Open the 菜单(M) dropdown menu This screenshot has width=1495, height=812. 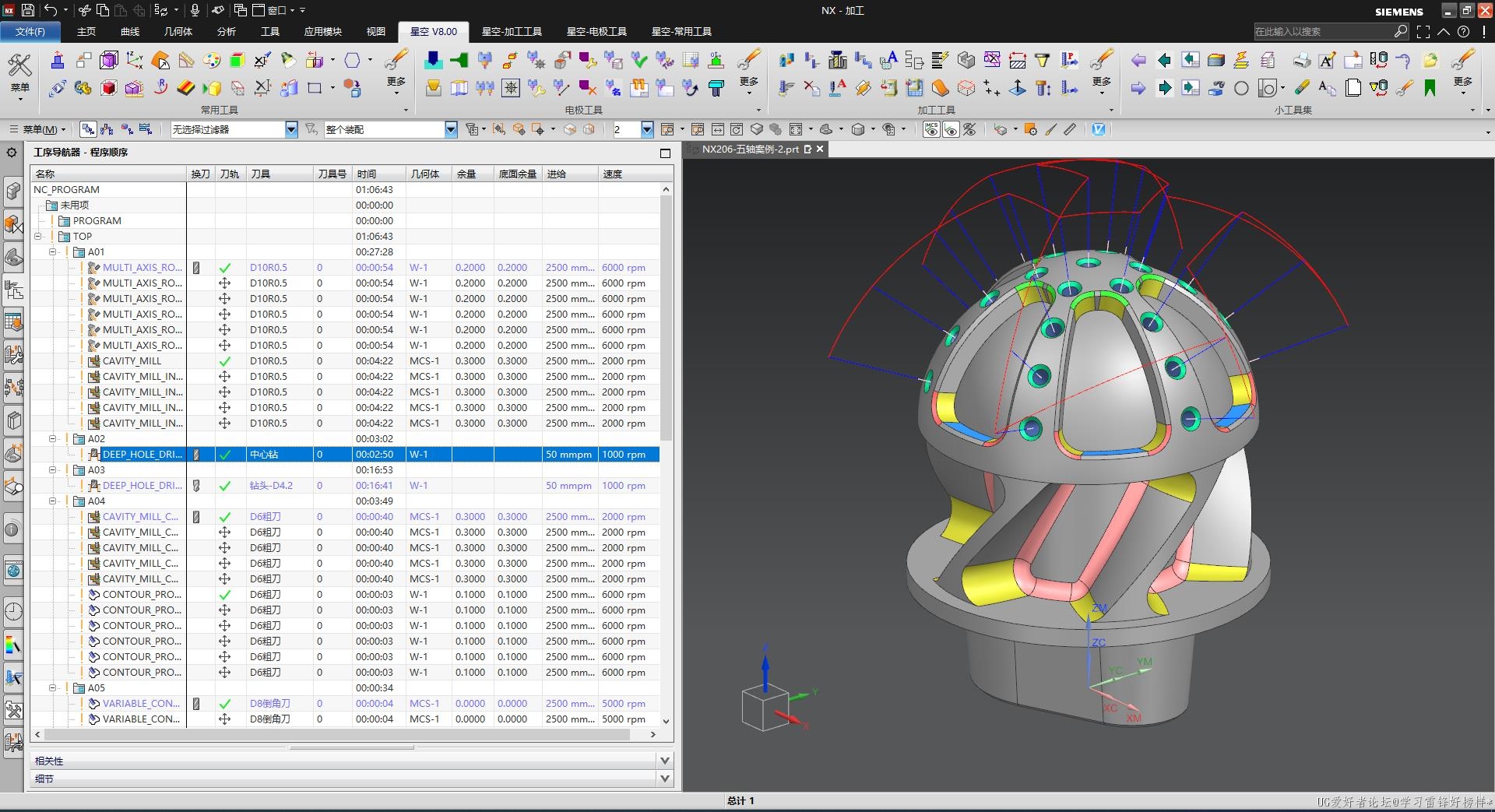coord(38,129)
